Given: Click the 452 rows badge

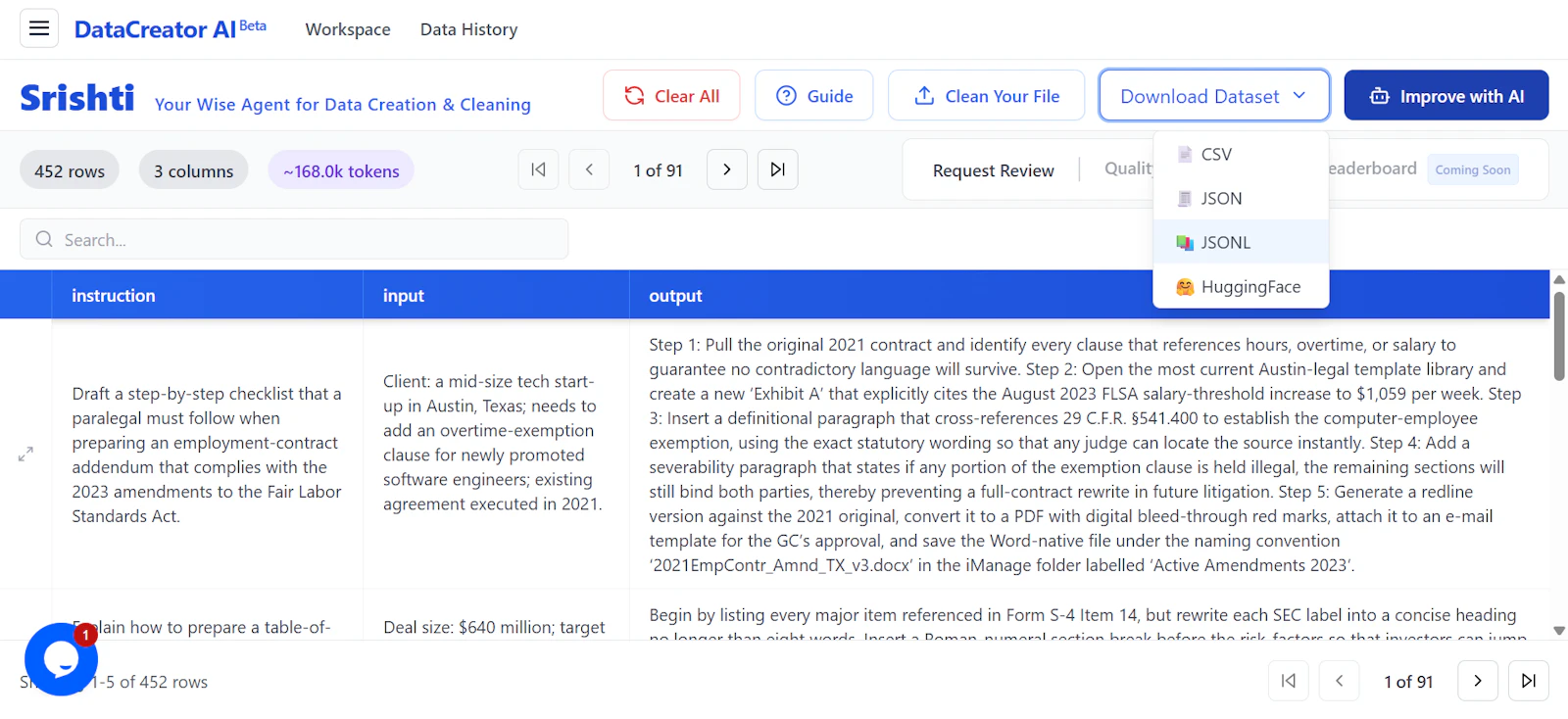Looking at the screenshot, I should [70, 170].
